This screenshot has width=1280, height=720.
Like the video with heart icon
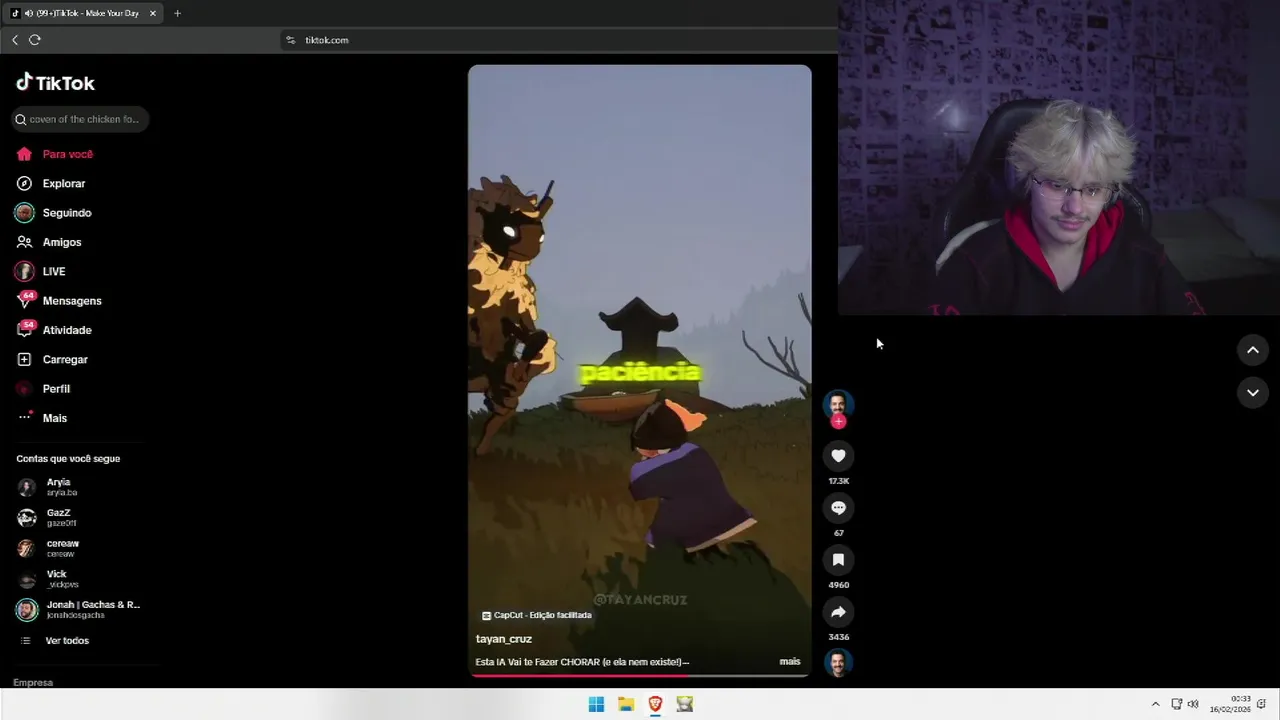pos(838,456)
